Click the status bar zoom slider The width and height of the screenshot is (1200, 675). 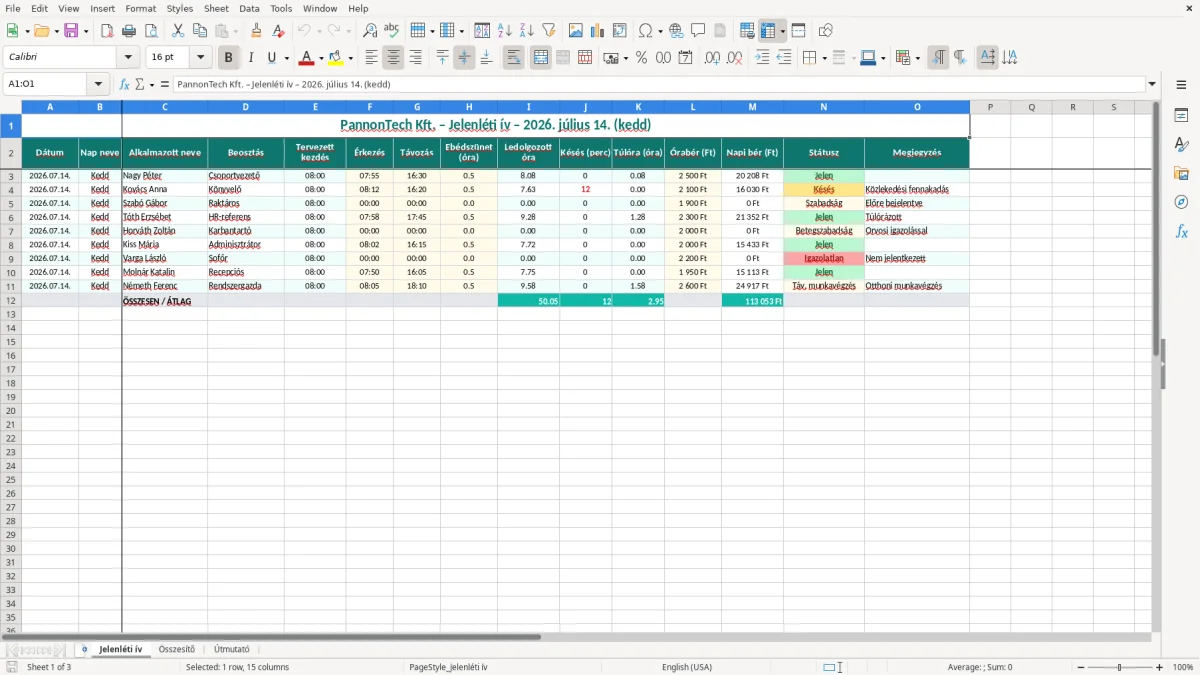[x=1119, y=667]
